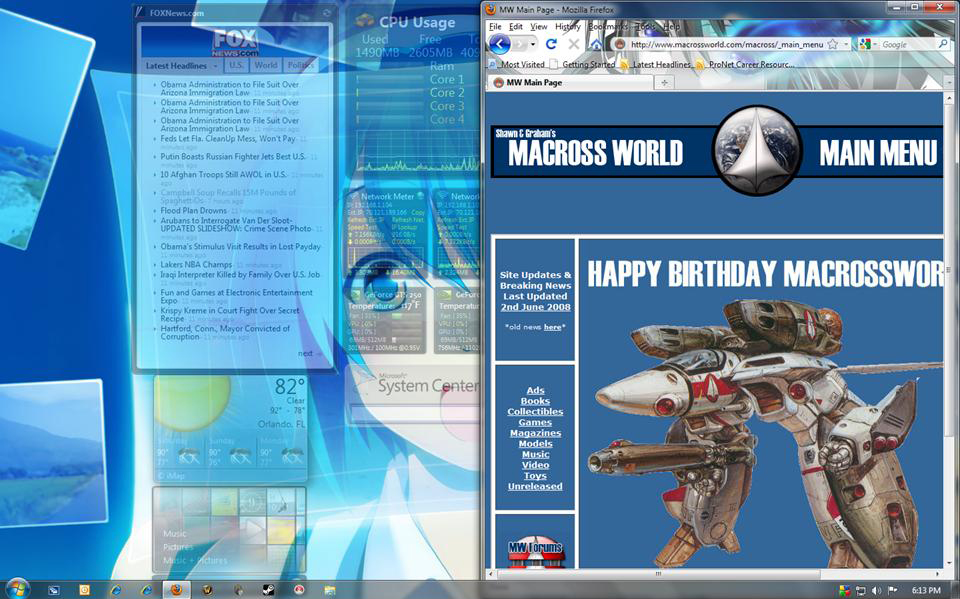The image size is (960, 599).
Task: Open the 'Flood Plan Drowns' headline
Action: 193,210
